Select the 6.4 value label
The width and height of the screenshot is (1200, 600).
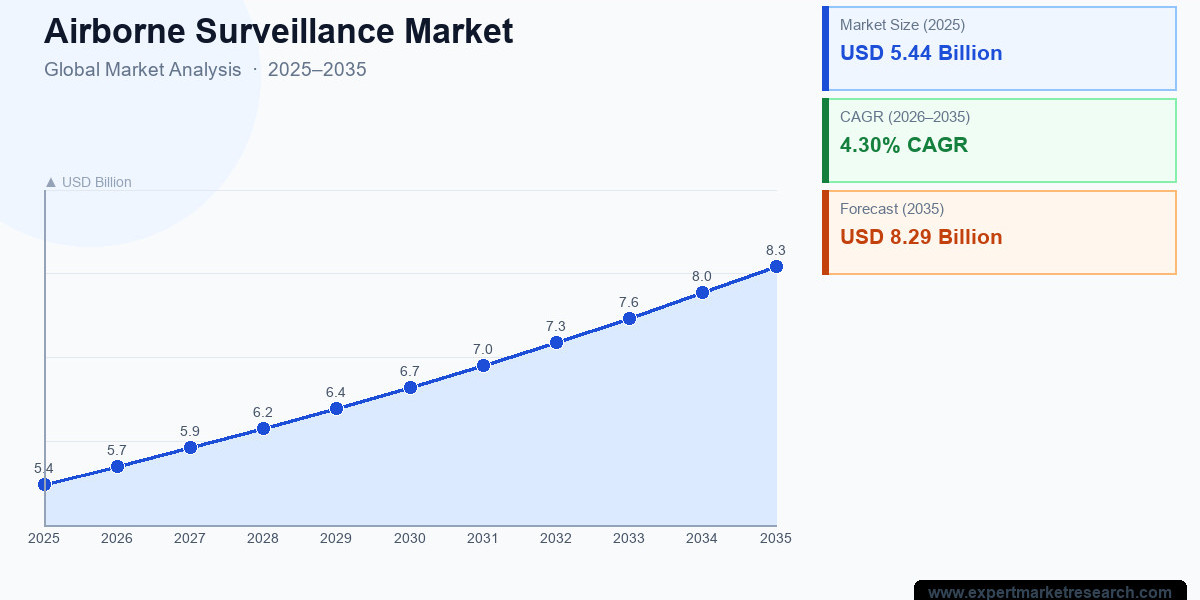(x=336, y=392)
